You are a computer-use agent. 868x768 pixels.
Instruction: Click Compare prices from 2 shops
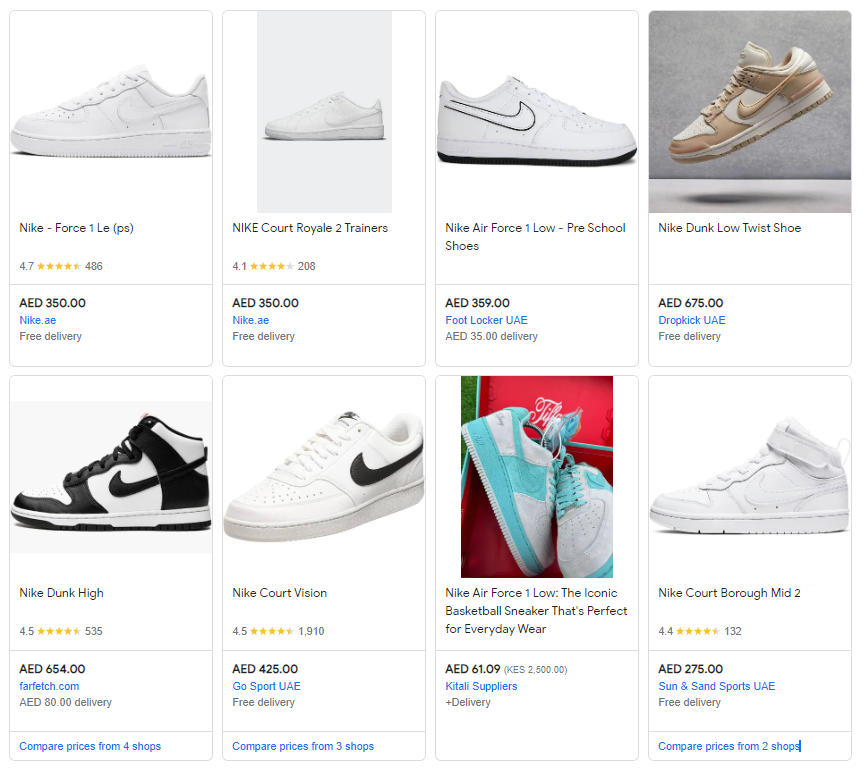coord(729,746)
